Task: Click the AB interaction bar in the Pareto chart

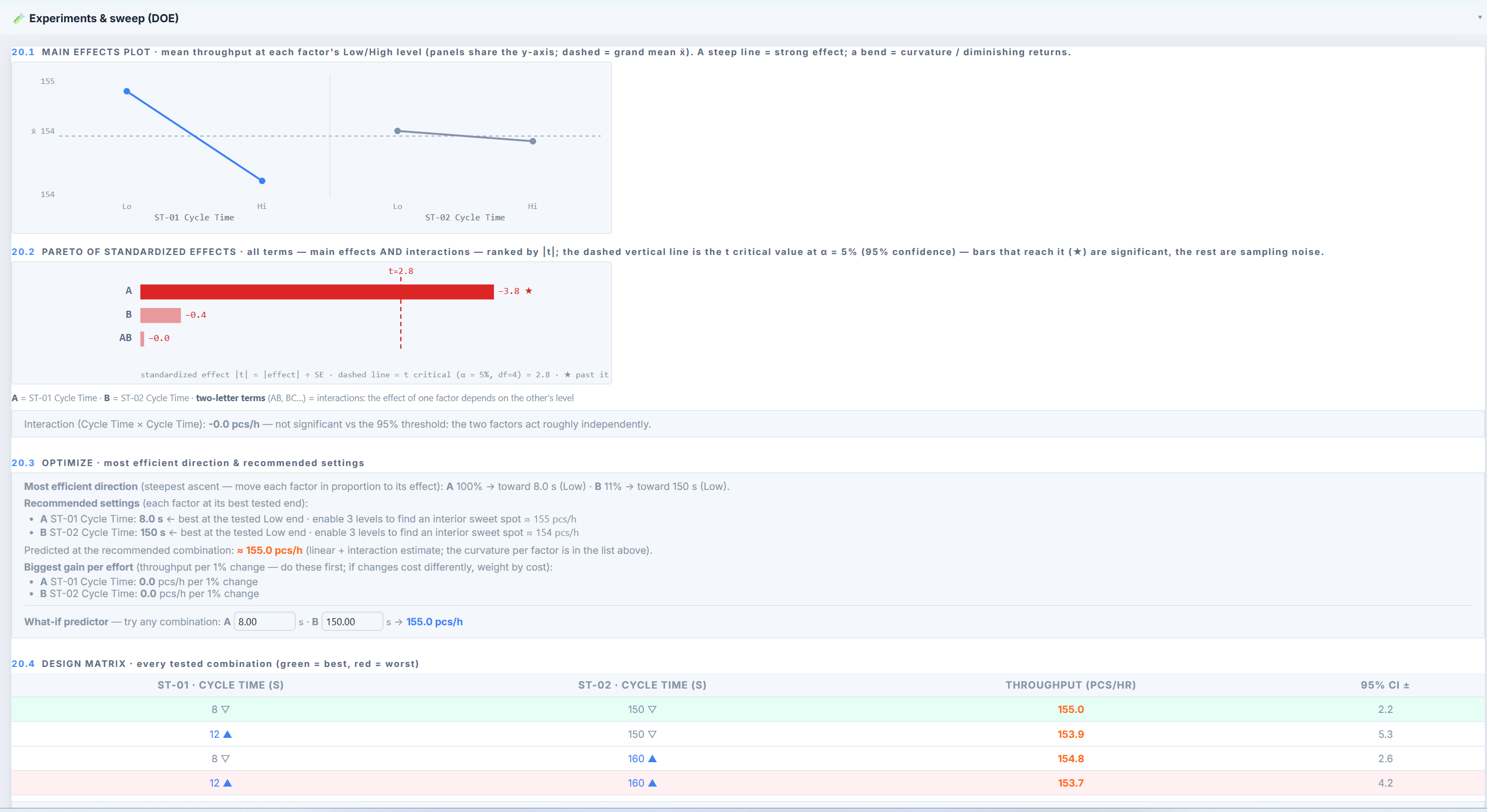Action: click(142, 338)
